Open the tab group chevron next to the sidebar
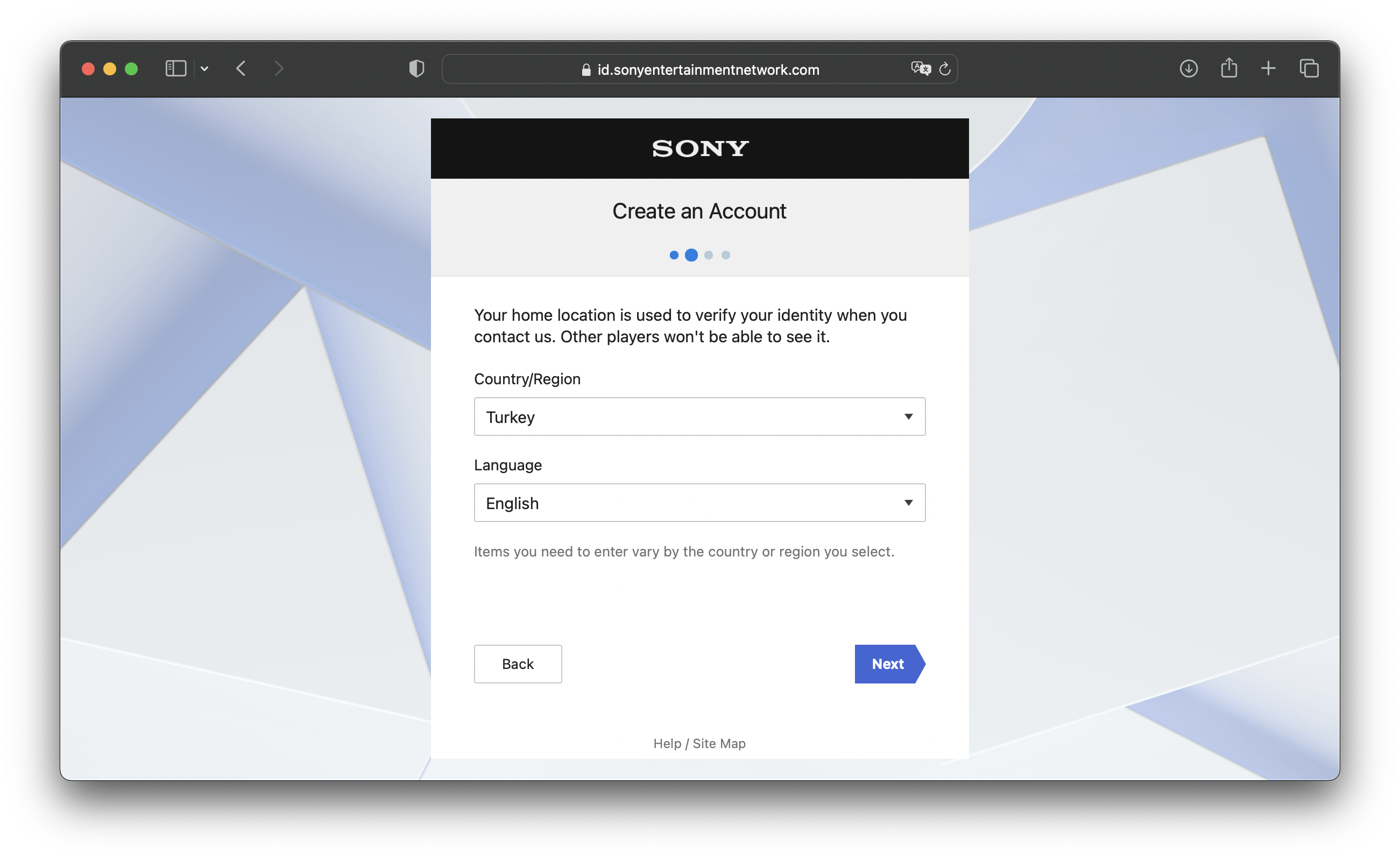This screenshot has height=860, width=1400. 204,69
